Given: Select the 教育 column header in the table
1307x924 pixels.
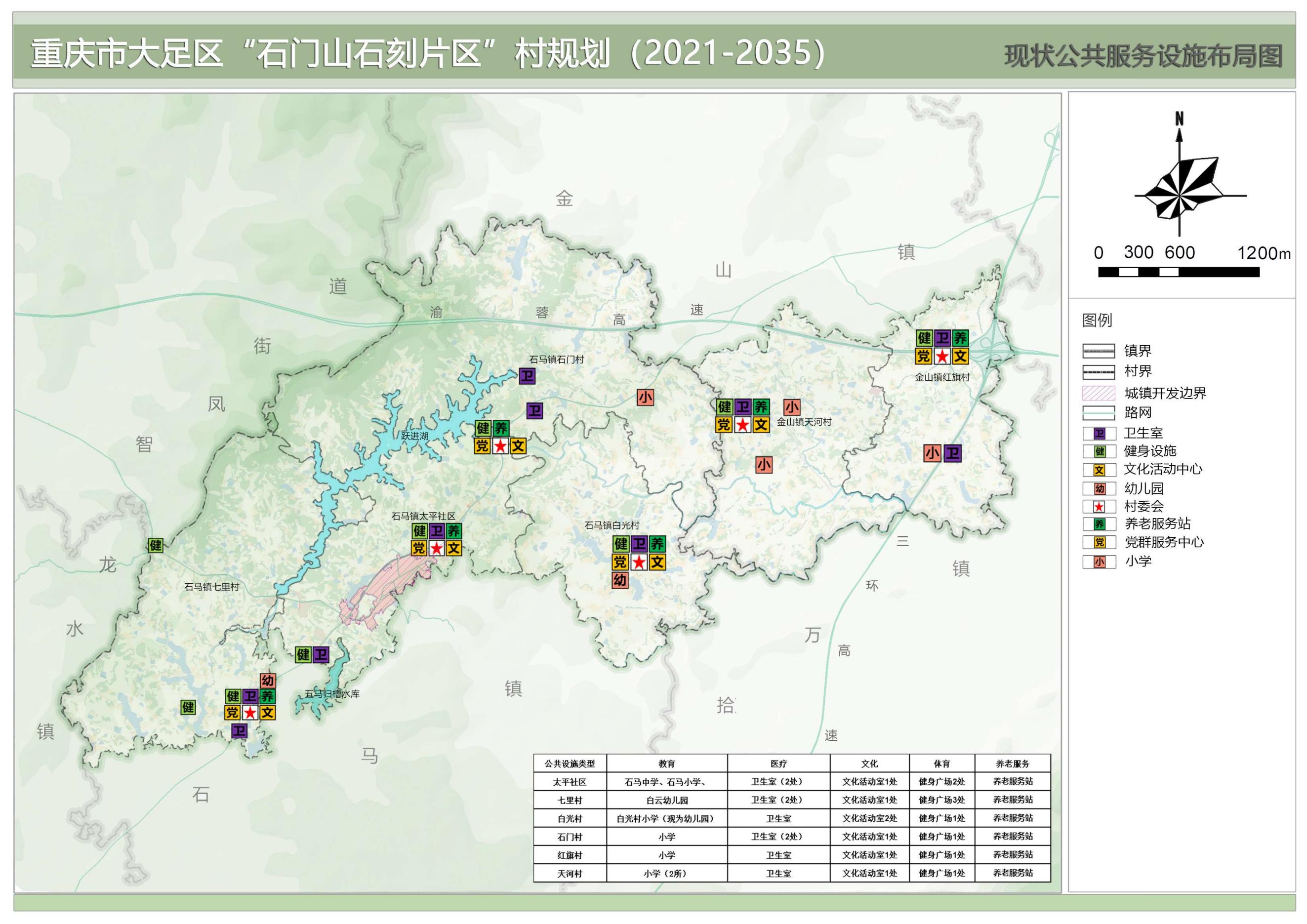Looking at the screenshot, I should tap(667, 763).
